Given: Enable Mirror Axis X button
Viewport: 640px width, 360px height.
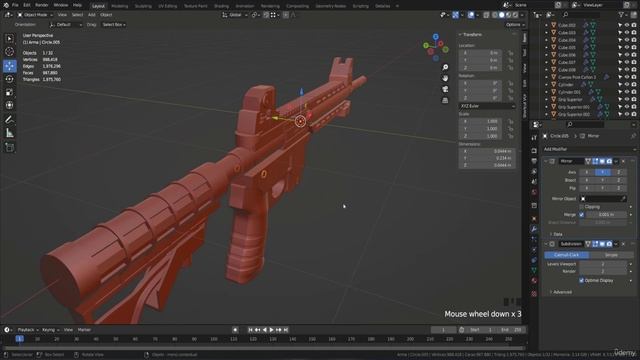Looking at the screenshot, I should tap(587, 172).
